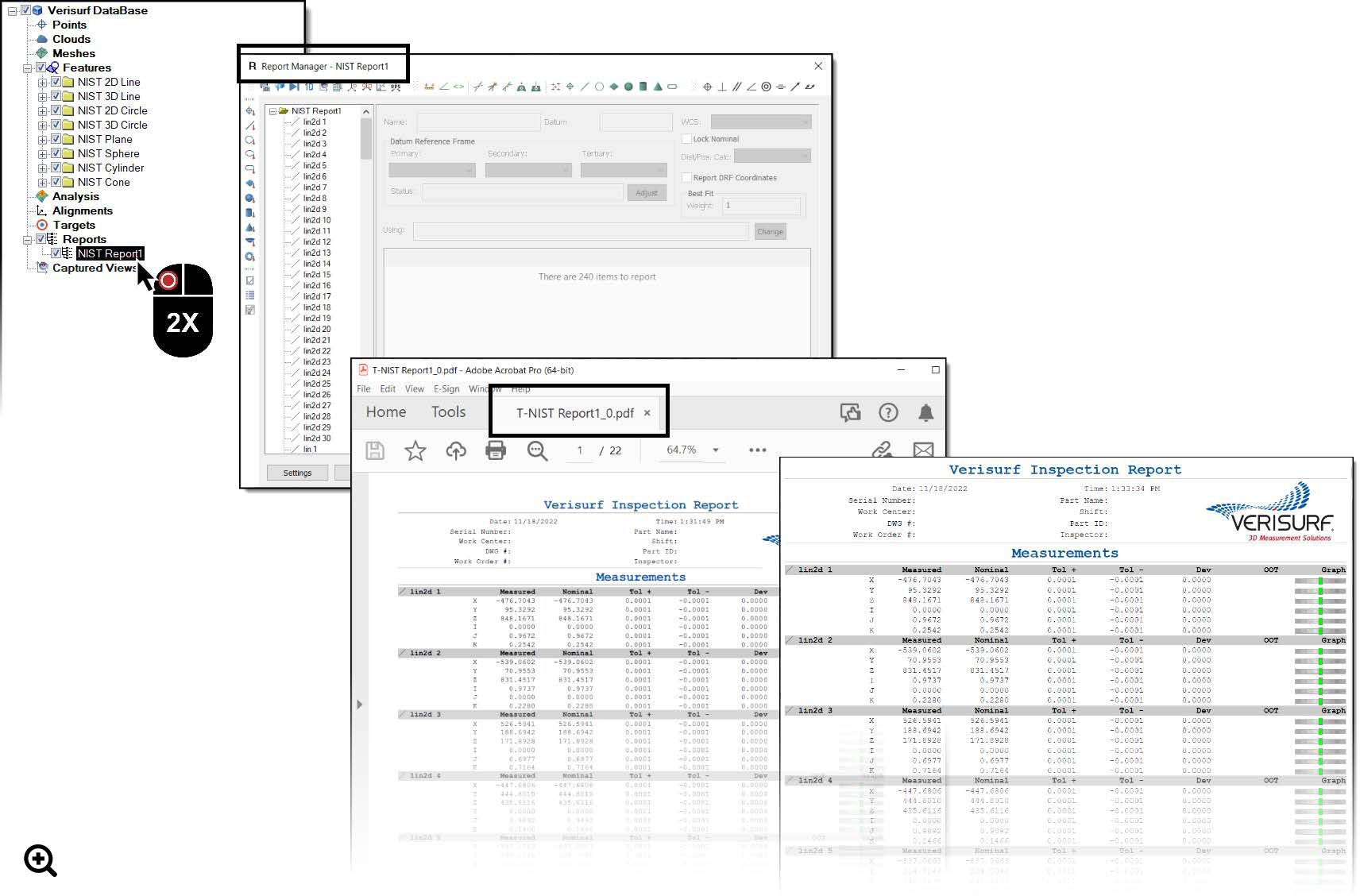The width and height of the screenshot is (1360, 896).
Task: Enable the Lock Nominal checkbox
Action: coord(686,139)
